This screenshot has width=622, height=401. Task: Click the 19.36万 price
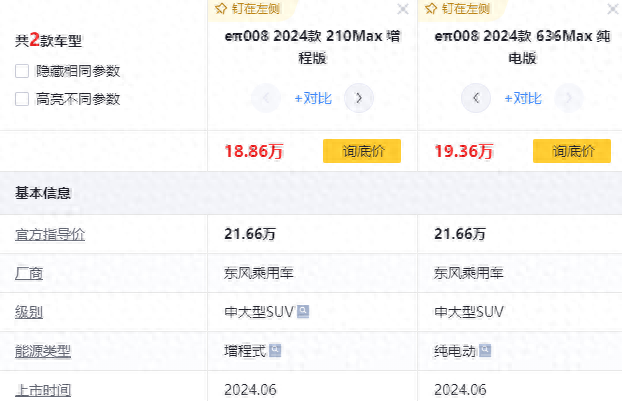pos(464,151)
